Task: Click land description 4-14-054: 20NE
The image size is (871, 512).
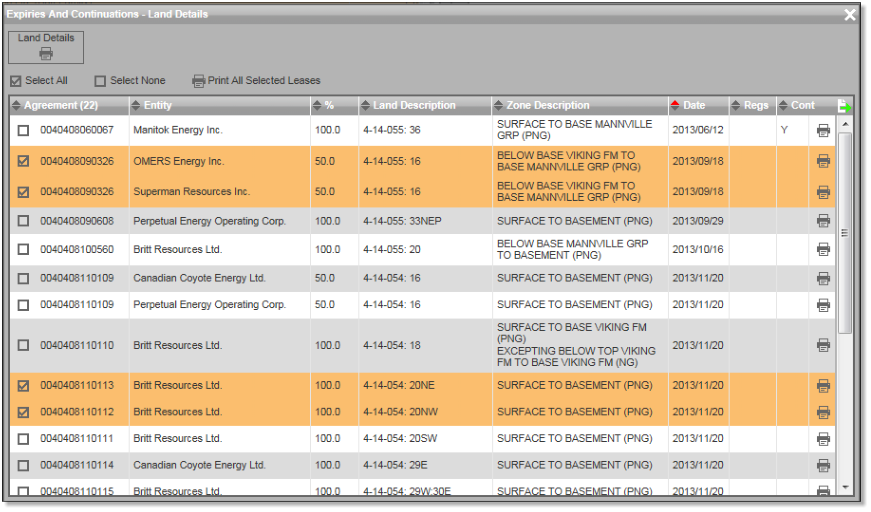Action: pyautogui.click(x=399, y=385)
